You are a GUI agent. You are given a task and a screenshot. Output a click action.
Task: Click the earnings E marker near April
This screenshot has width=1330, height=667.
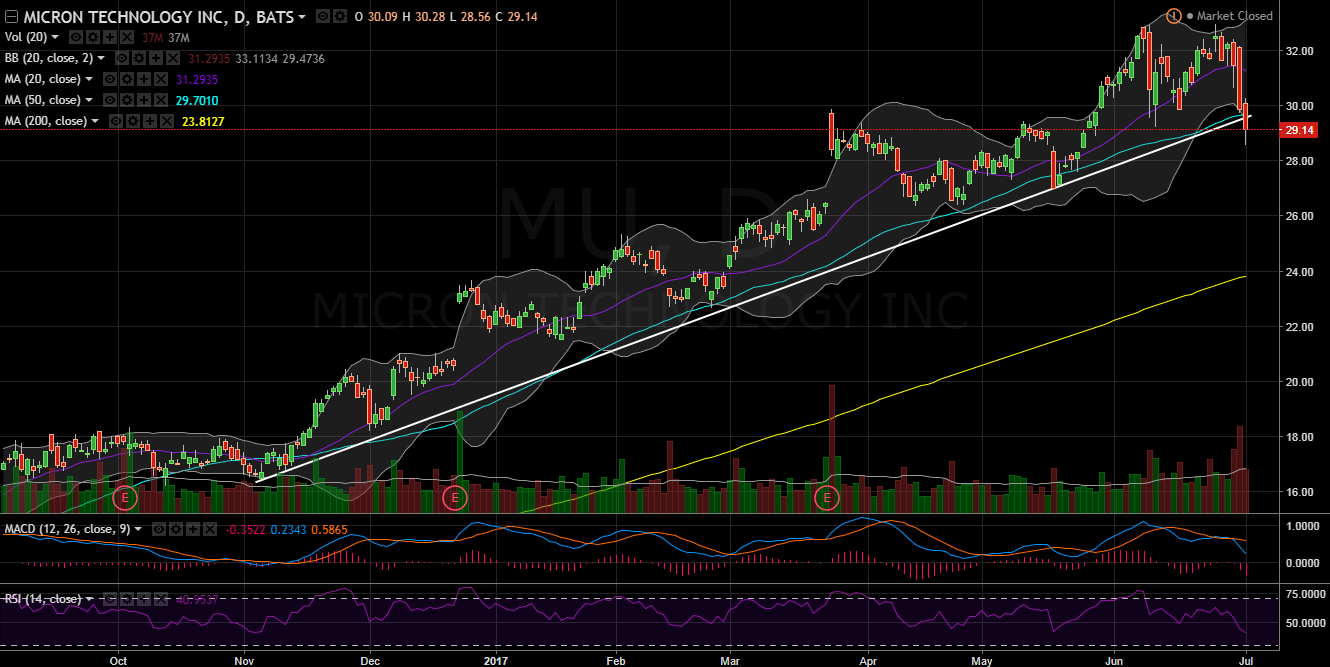click(x=826, y=497)
